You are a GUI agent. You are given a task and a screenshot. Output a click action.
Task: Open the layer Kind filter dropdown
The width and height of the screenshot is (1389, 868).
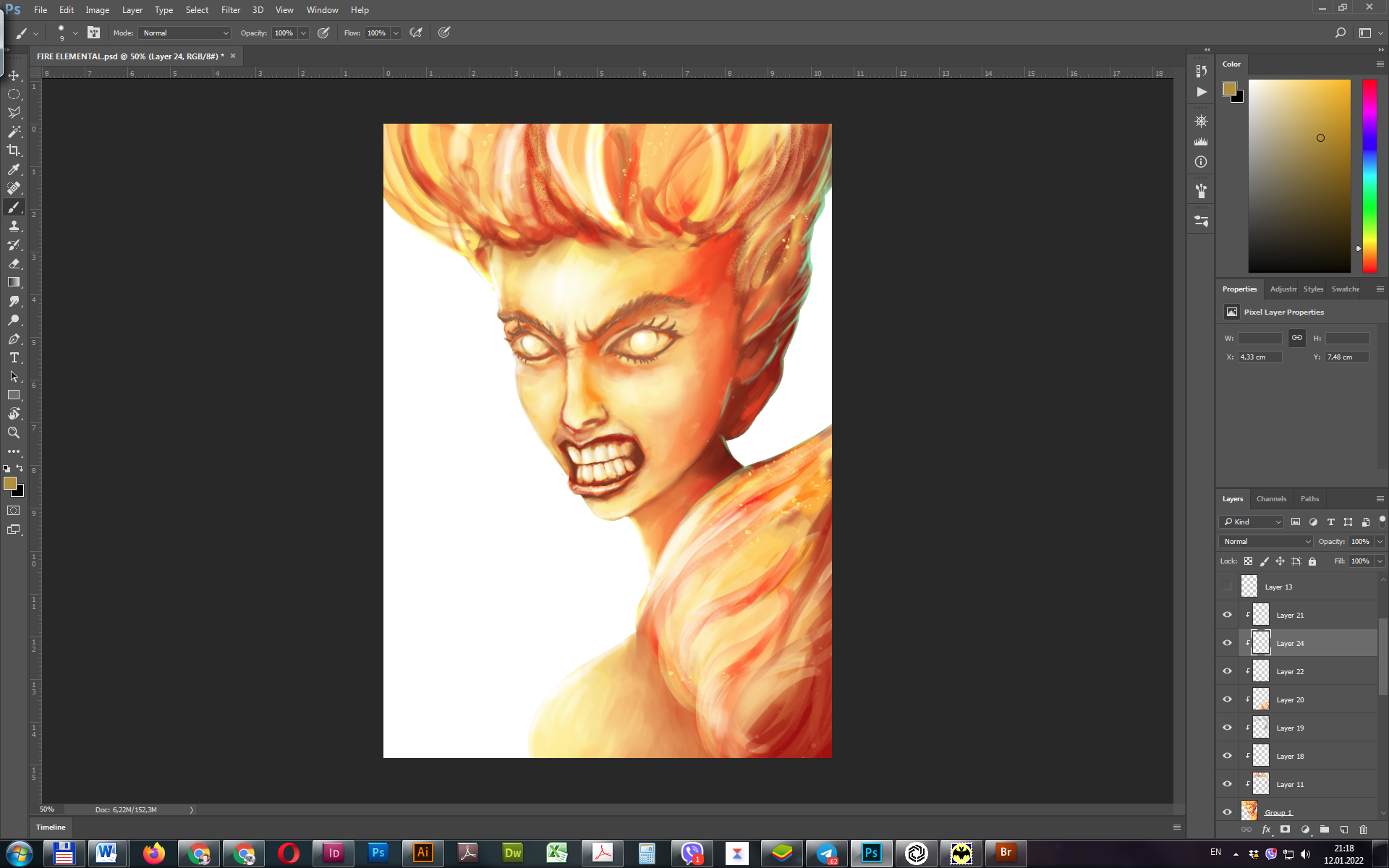(1252, 522)
